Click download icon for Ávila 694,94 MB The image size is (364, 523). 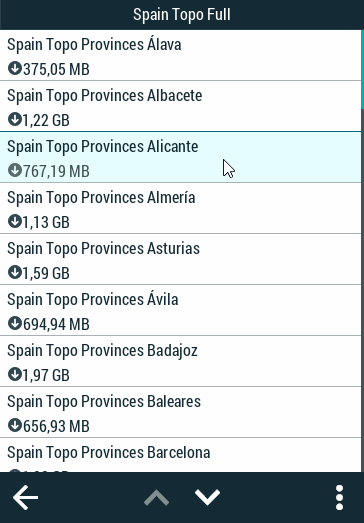(x=15, y=324)
